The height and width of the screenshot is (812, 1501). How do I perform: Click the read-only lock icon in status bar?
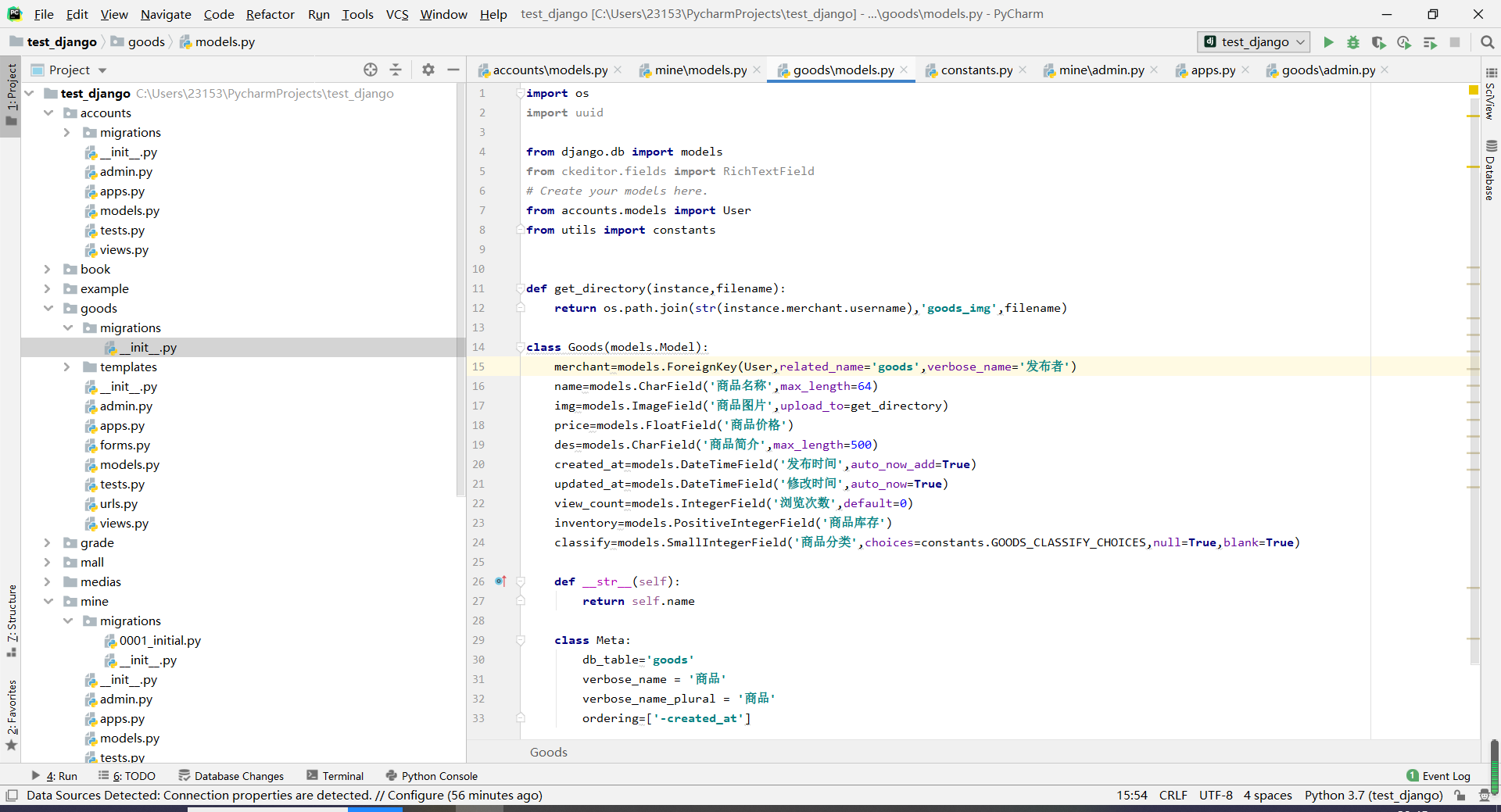pos(1460,796)
